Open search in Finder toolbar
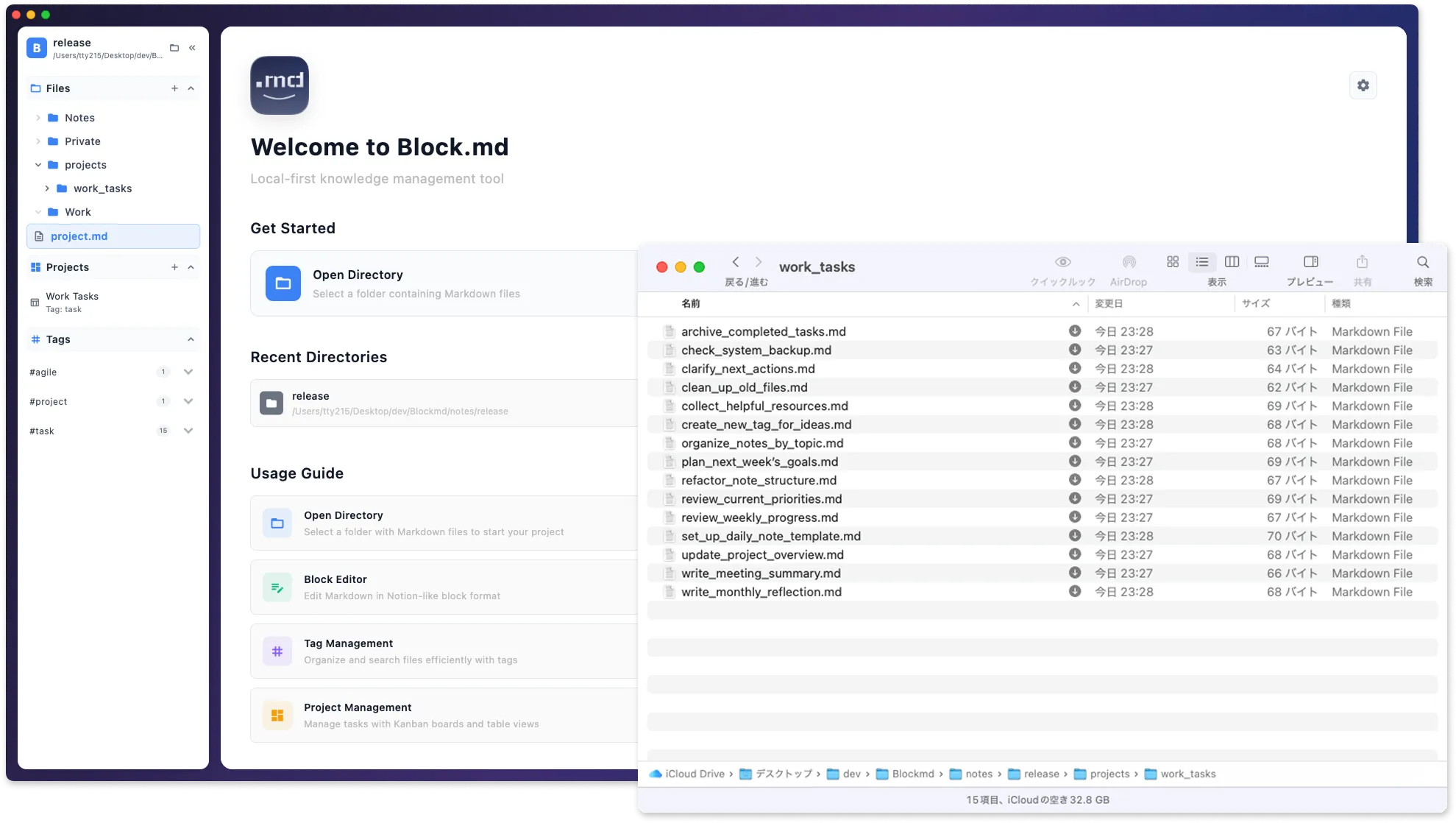Image resolution: width=1456 pixels, height=823 pixels. 1423,262
